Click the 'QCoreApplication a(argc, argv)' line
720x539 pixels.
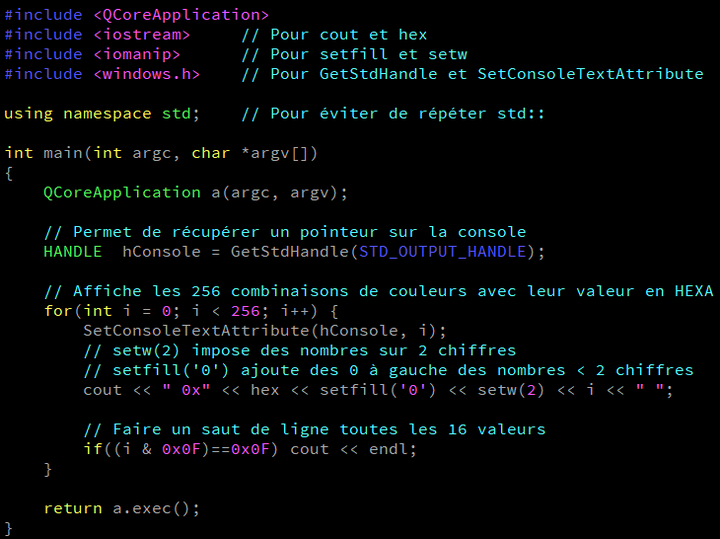[195, 192]
